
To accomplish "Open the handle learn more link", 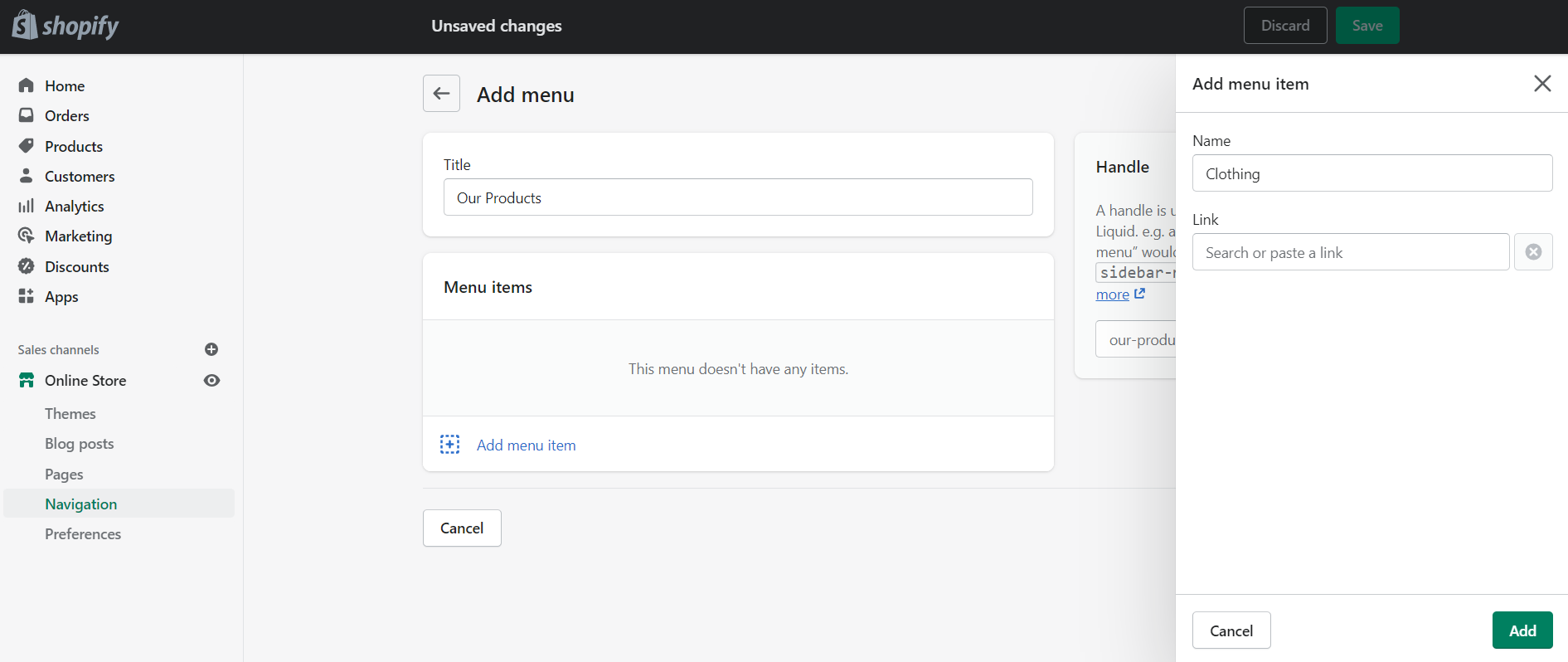I will coord(1112,294).
